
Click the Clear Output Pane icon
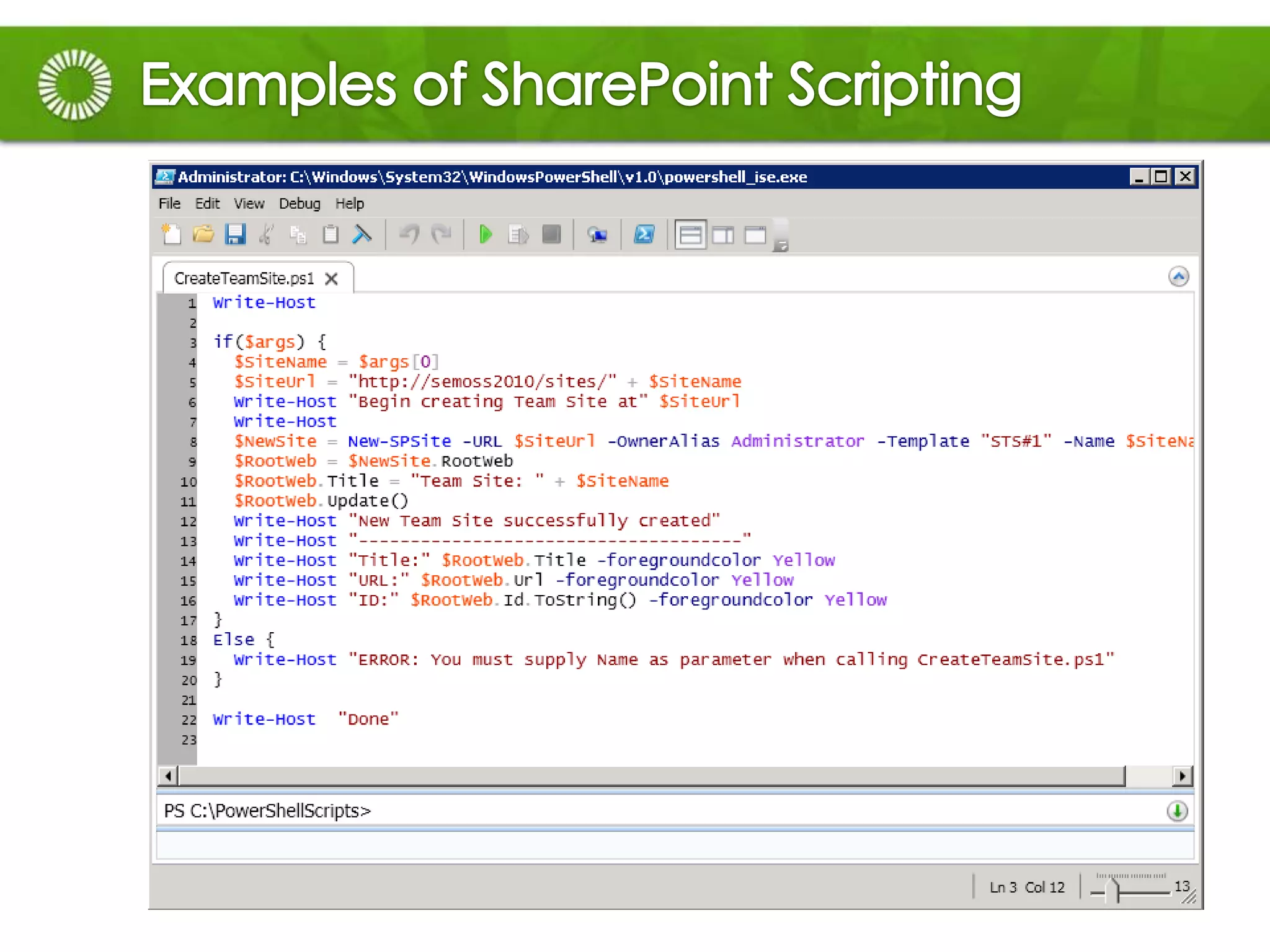[x=362, y=235]
